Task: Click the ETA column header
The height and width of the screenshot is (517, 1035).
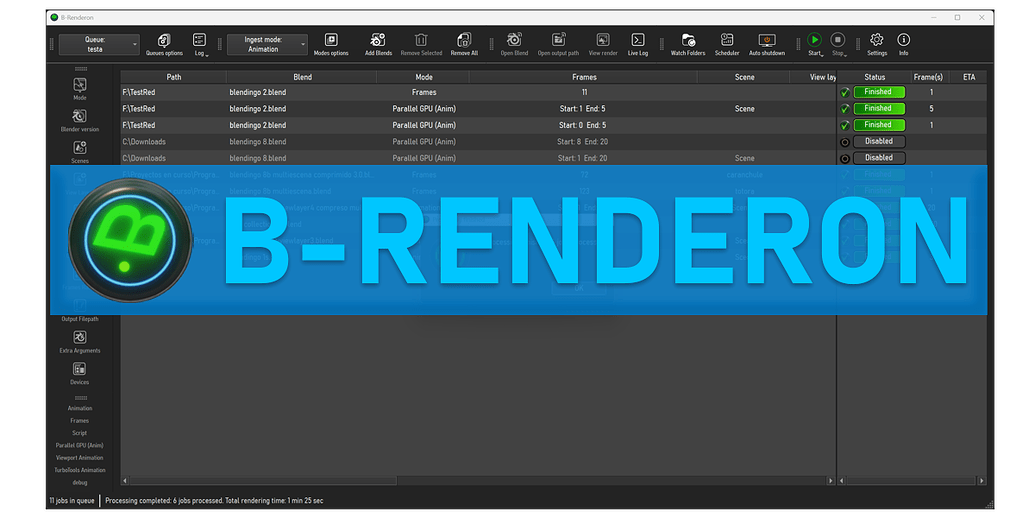Action: (x=968, y=77)
